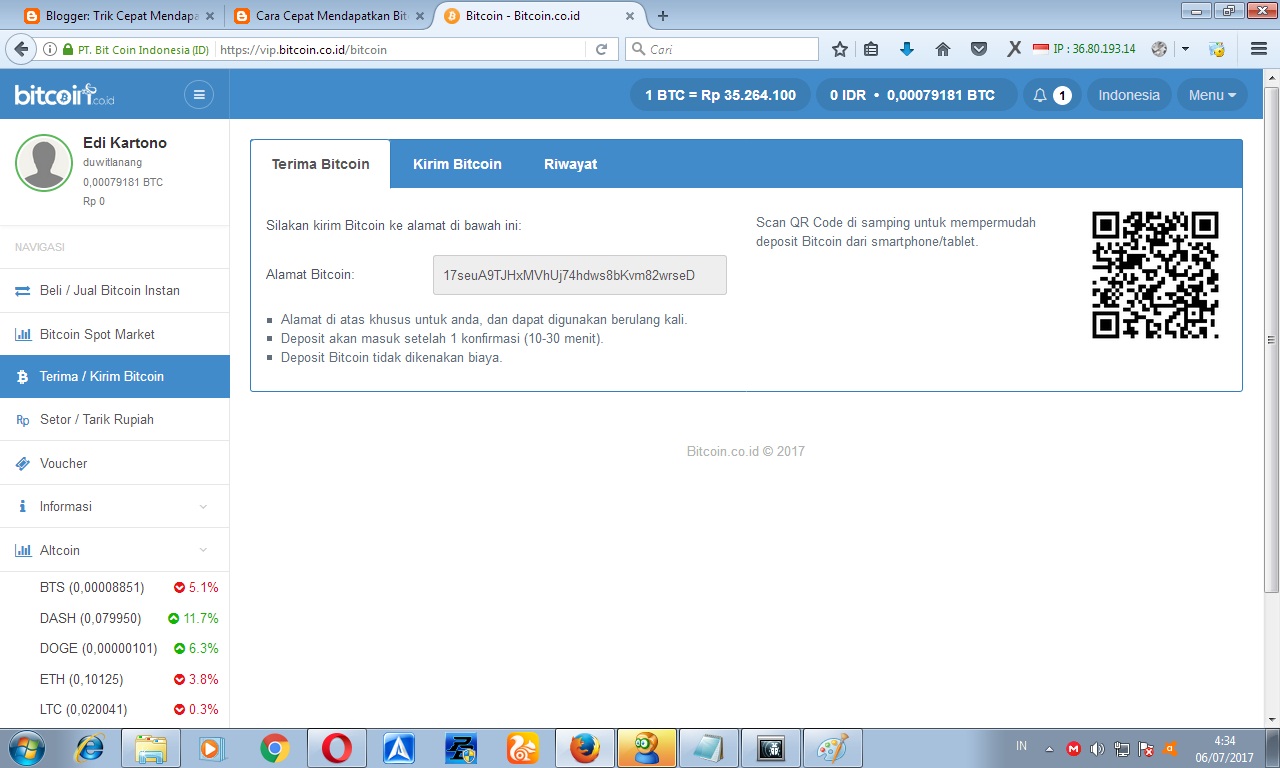This screenshot has width=1280, height=768.
Task: Click the Edi Kartono name
Action: 125,143
